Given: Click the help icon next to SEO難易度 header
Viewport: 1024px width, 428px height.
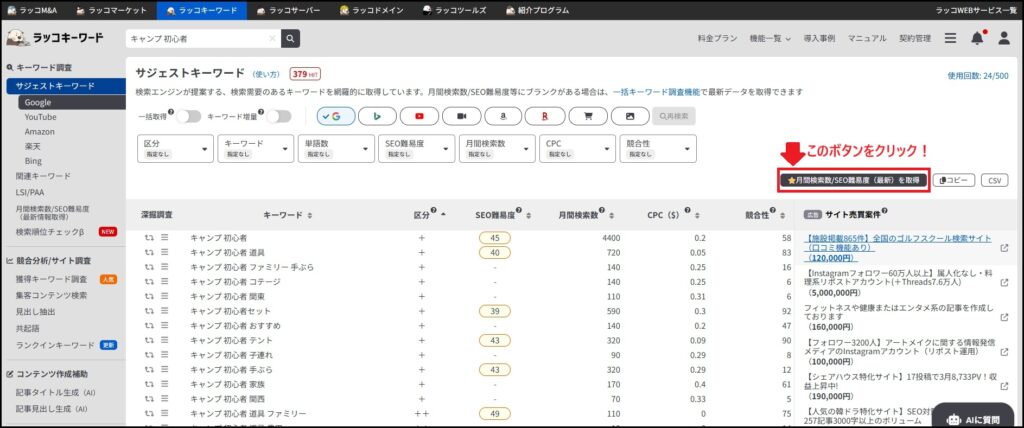Looking at the screenshot, I should click(x=520, y=211).
